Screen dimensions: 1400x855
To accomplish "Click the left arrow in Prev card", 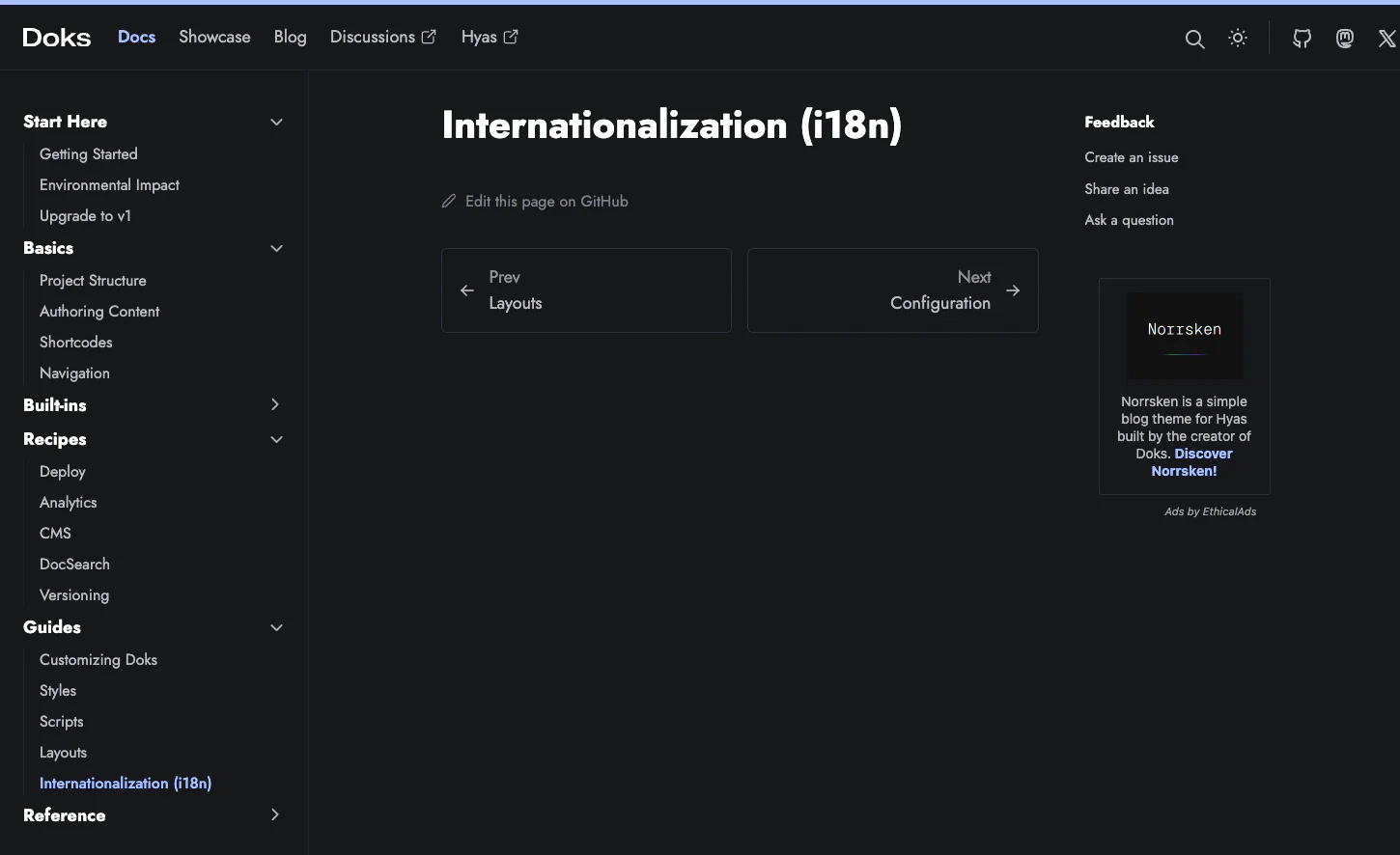I will point(467,290).
